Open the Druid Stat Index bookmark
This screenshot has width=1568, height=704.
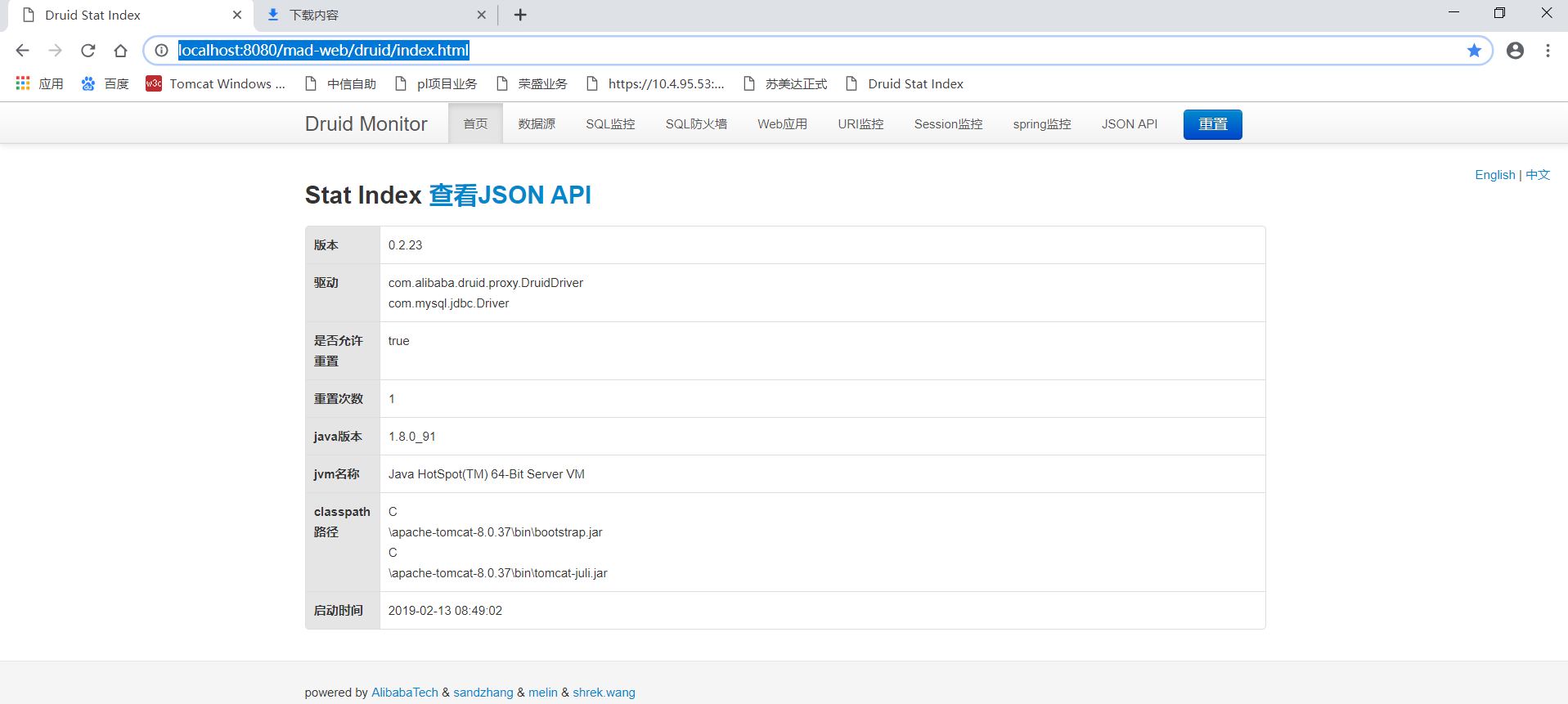pyautogui.click(x=905, y=83)
